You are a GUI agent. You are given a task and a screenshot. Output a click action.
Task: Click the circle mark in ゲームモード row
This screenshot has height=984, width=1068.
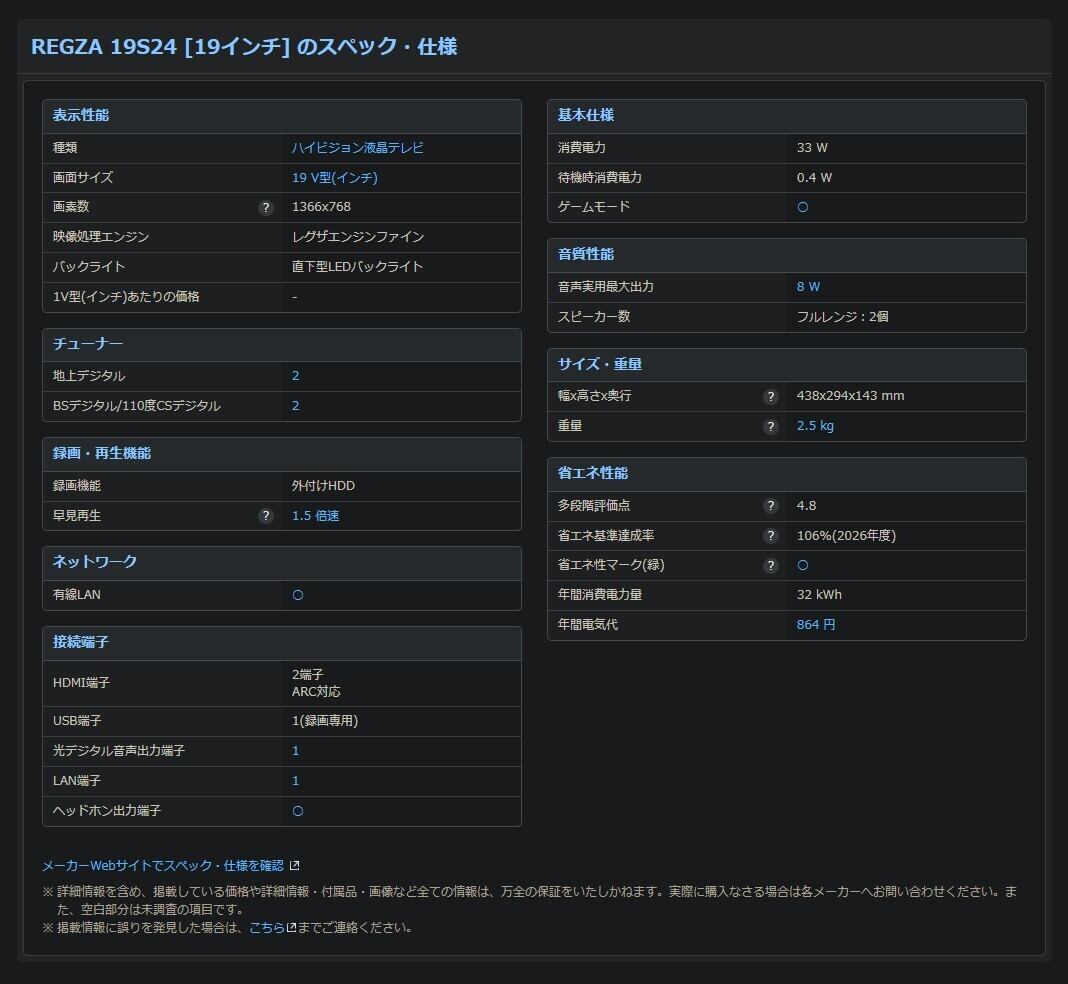(802, 207)
